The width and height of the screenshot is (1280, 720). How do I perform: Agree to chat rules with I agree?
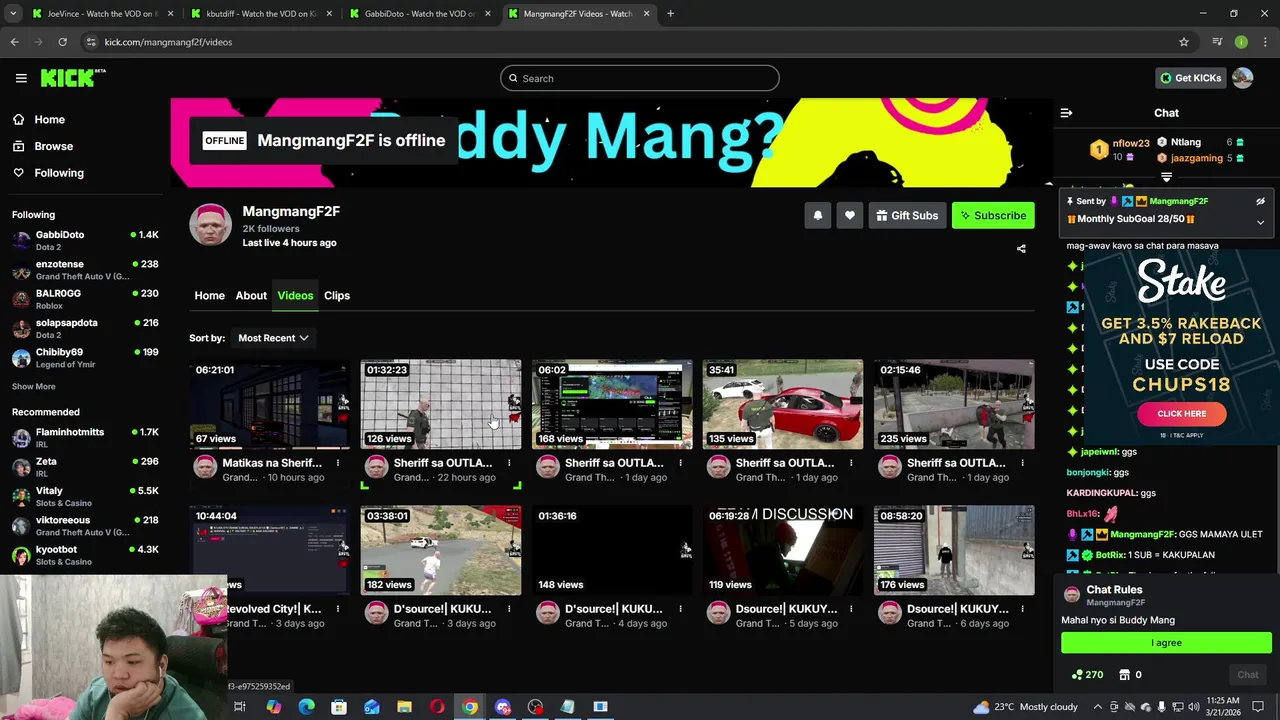1166,643
